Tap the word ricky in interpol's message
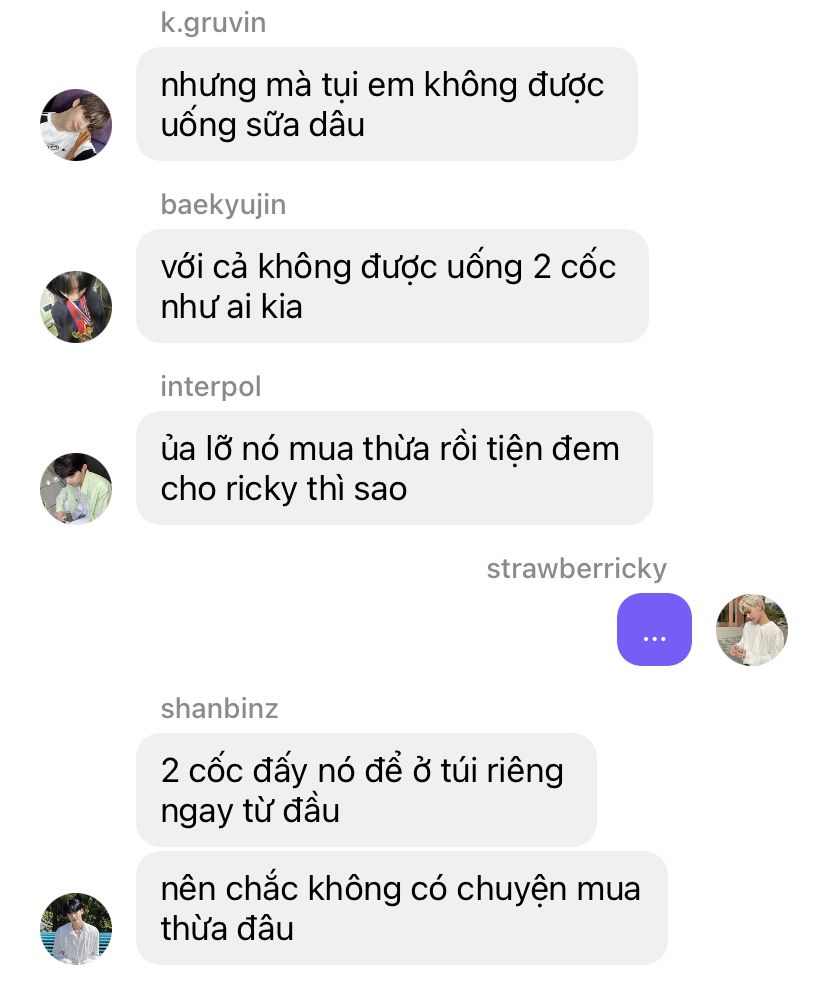The width and height of the screenshot is (828, 981). tap(261, 489)
